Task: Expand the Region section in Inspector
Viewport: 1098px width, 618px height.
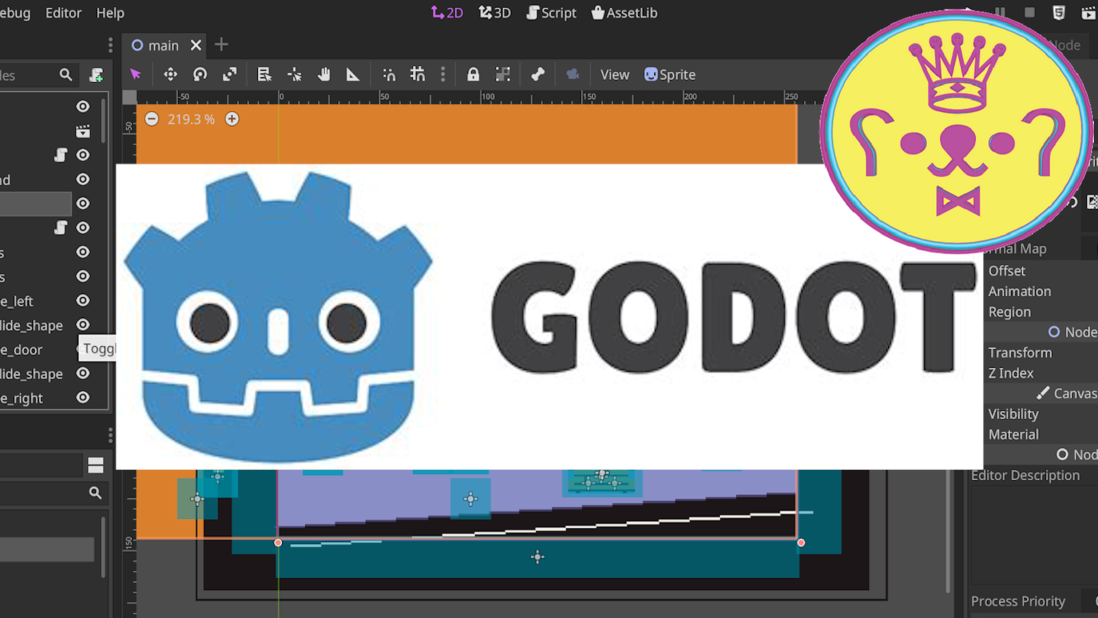Action: 1009,311
